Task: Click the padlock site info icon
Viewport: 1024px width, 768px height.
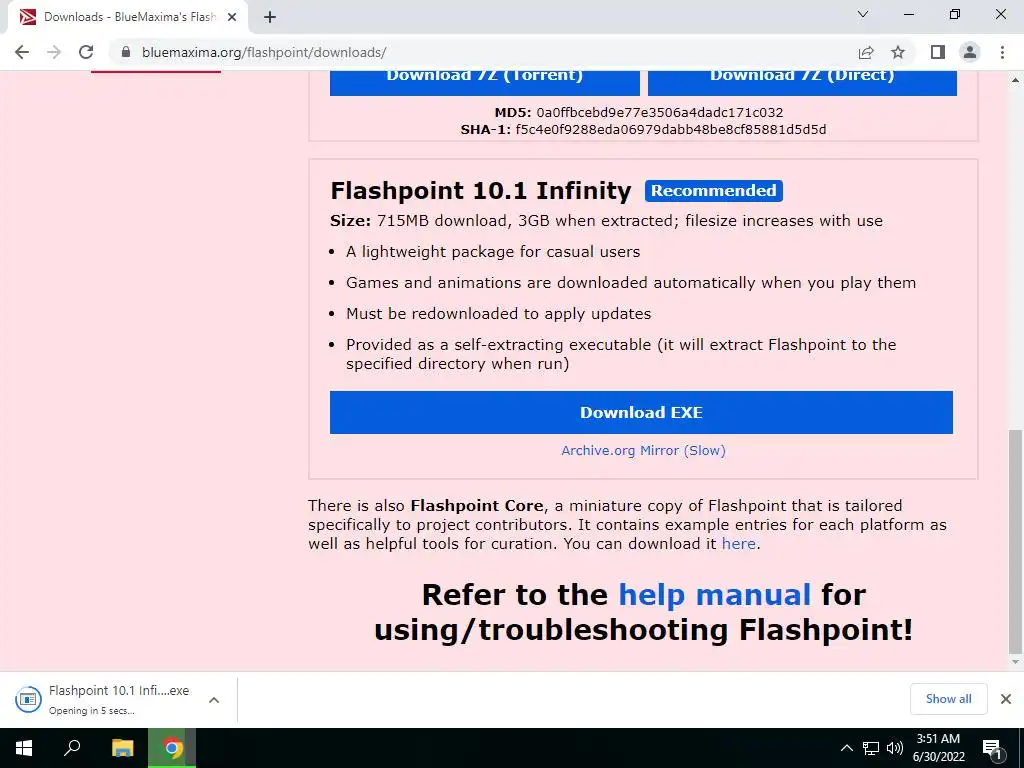Action: pyautogui.click(x=126, y=52)
